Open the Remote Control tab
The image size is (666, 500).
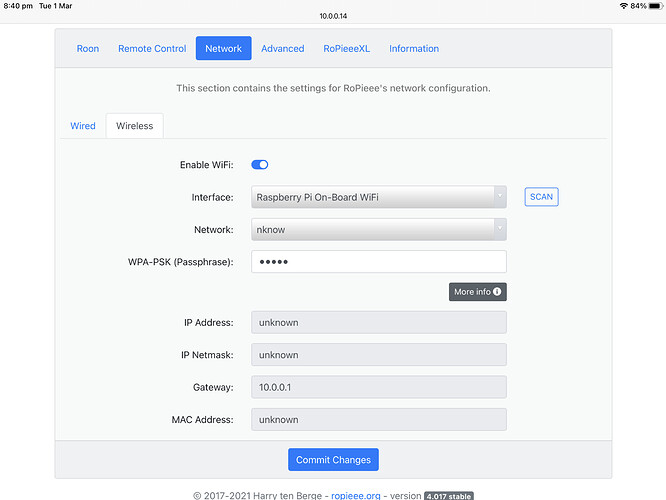(152, 48)
